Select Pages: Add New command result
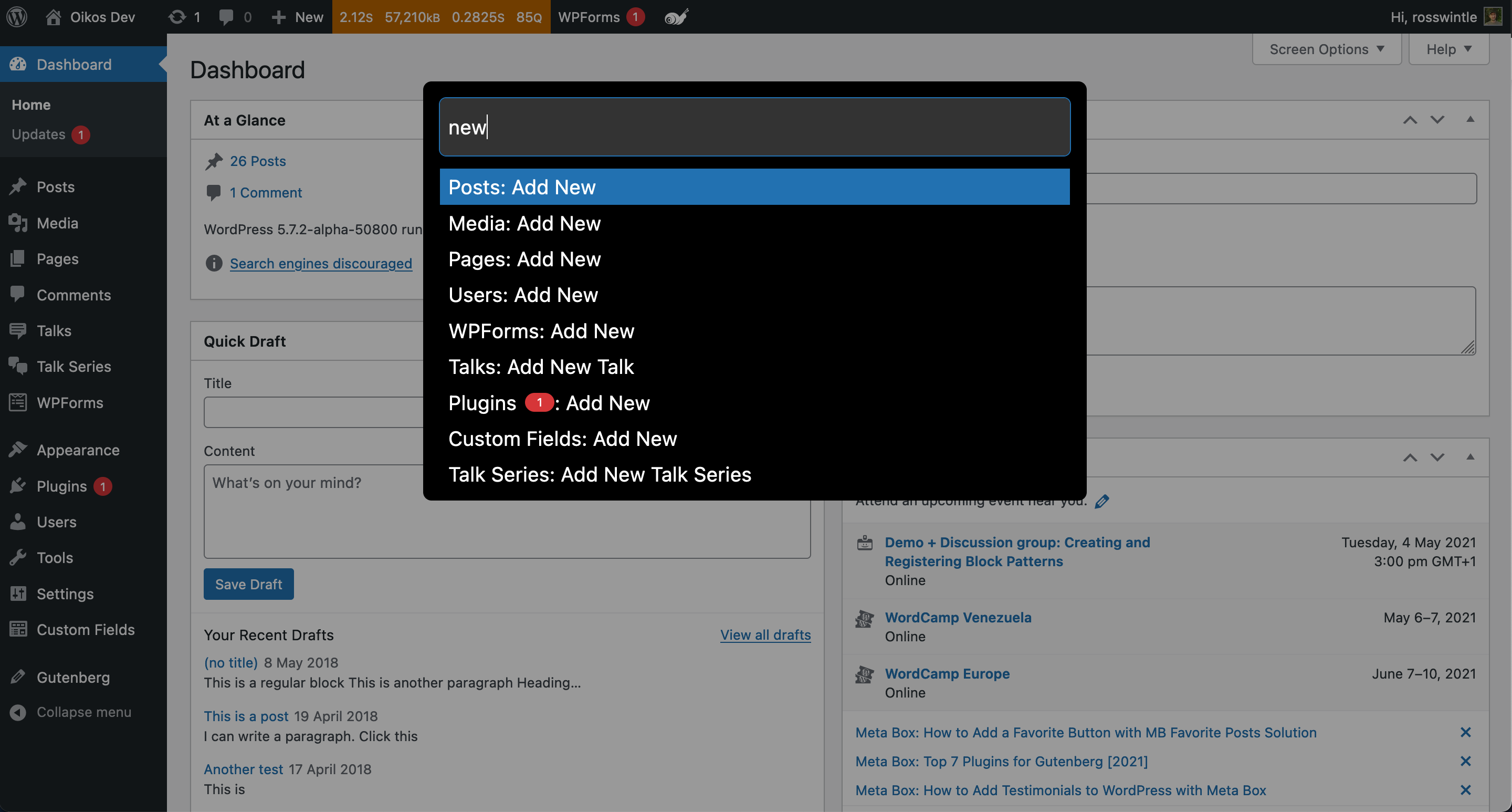The height and width of the screenshot is (812, 1512). (754, 259)
